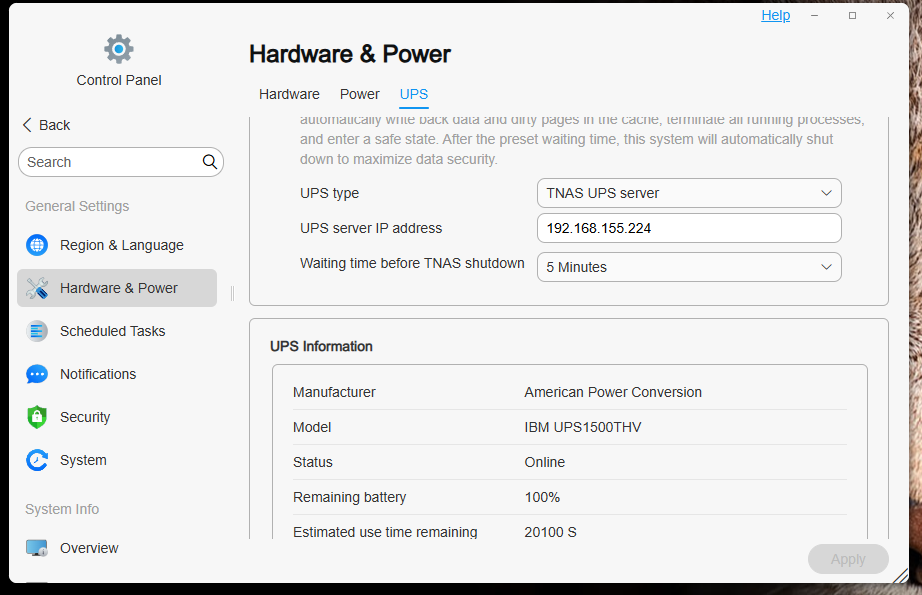Screen dimensions: 922x595
Task: Click the Control Panel gear icon
Action: tap(119, 49)
